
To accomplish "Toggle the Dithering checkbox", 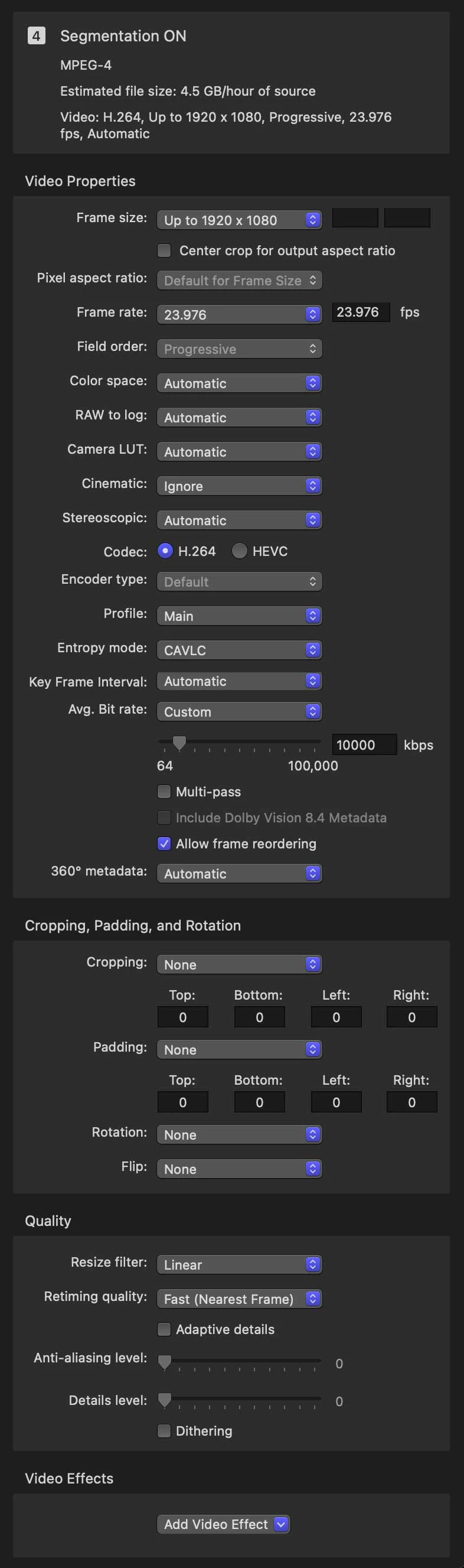I will coord(164,1430).
